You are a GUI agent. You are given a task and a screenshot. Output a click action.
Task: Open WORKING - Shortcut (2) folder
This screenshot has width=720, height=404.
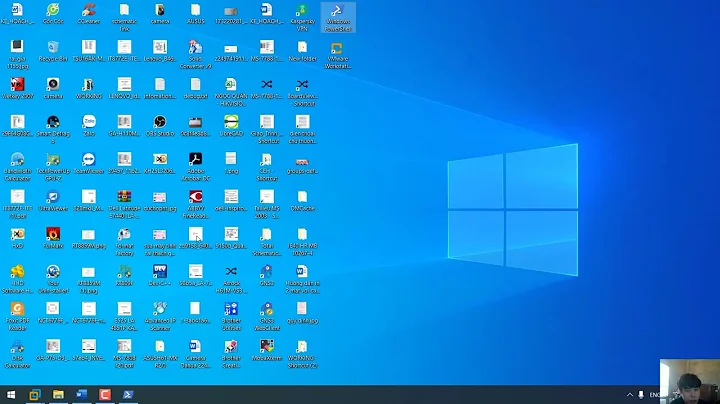(x=302, y=354)
